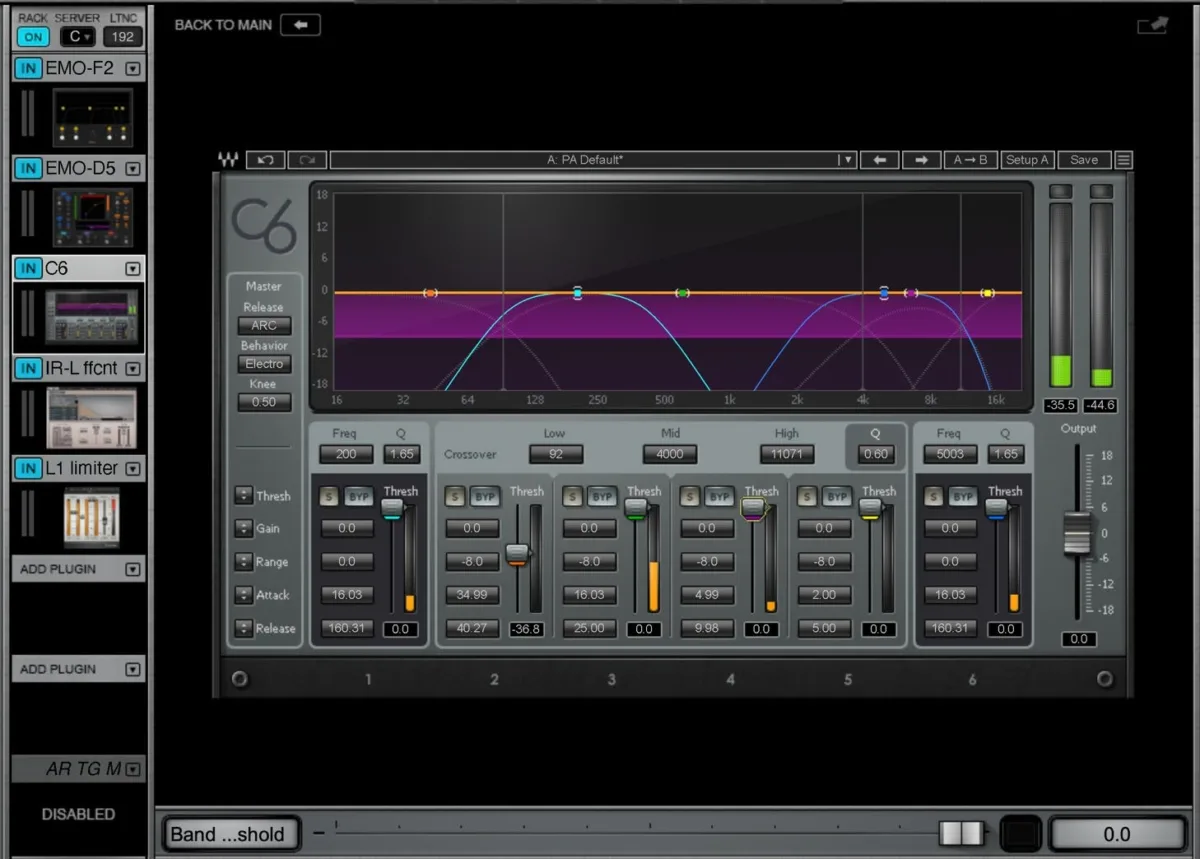1200x859 pixels.
Task: Click the A→B copy button
Action: click(969, 159)
